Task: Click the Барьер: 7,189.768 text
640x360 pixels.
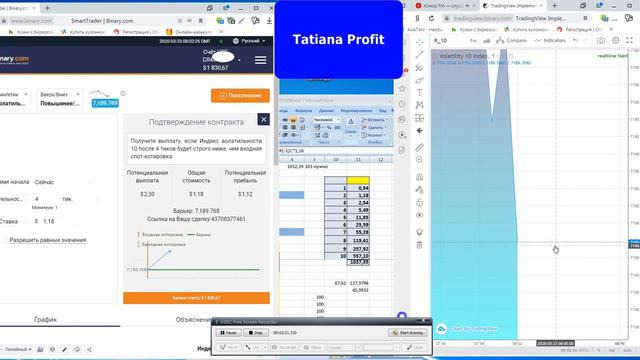Action: pyautogui.click(x=196, y=211)
